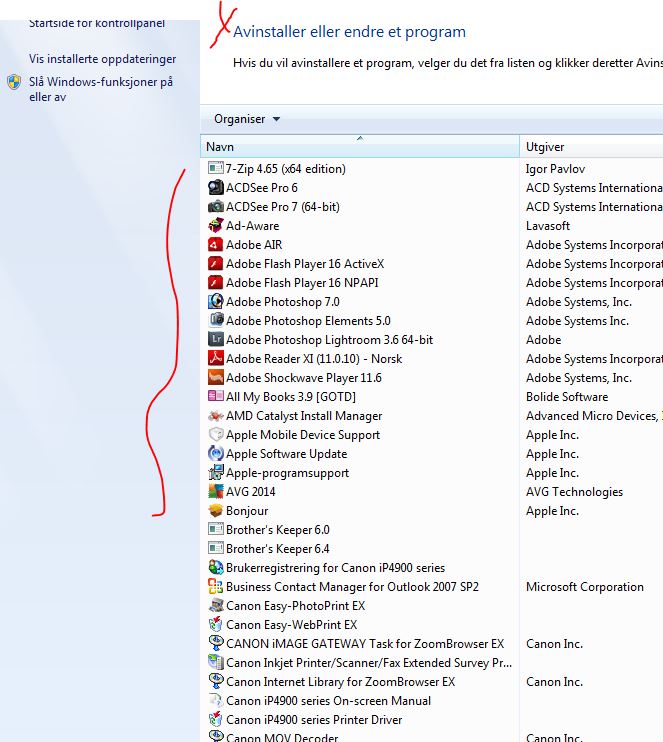Open Vis installerte oppdateringer link
Image resolution: width=663 pixels, height=742 pixels.
coord(103,60)
